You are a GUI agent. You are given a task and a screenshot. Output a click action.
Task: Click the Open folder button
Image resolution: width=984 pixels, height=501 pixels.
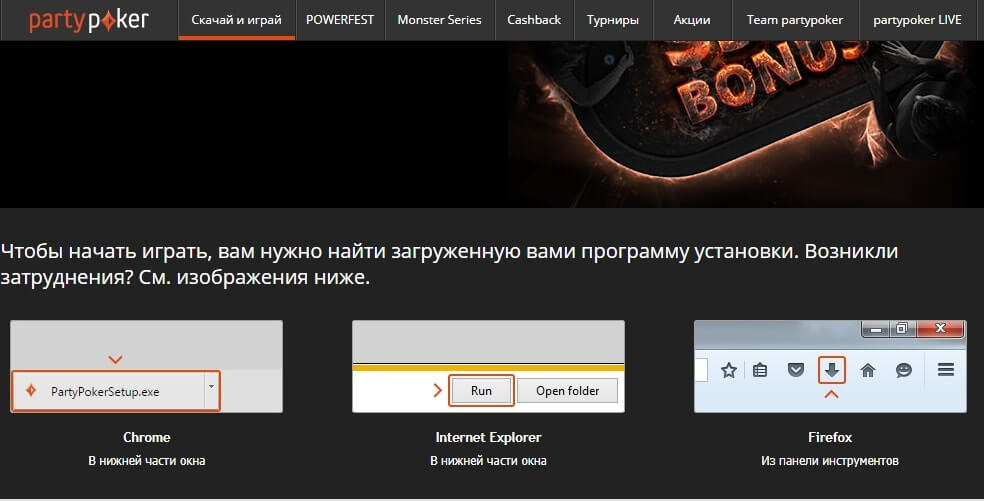[x=567, y=391]
